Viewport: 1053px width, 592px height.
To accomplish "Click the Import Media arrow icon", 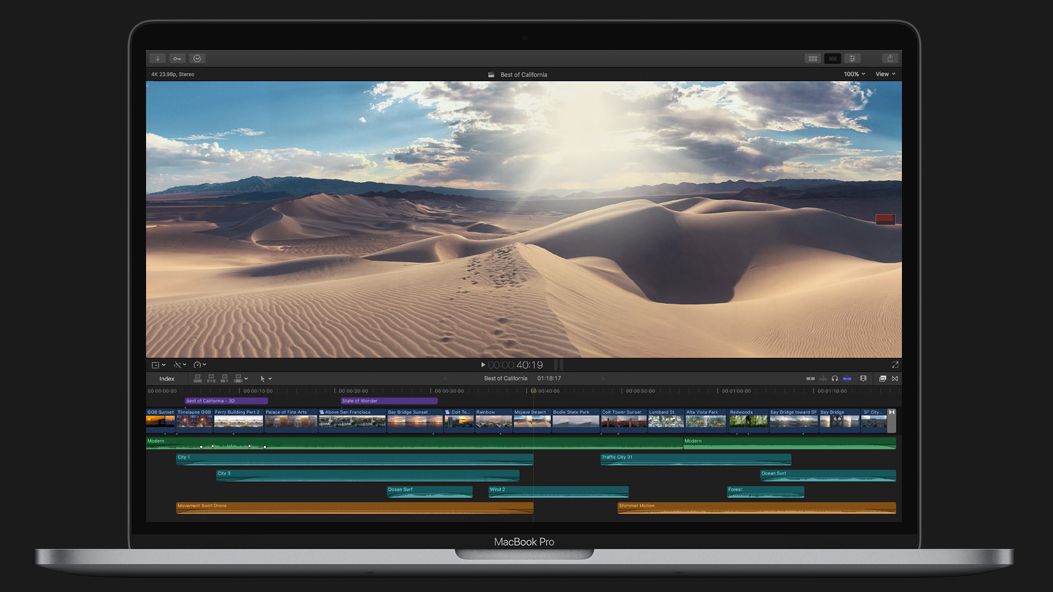I will [x=158, y=59].
